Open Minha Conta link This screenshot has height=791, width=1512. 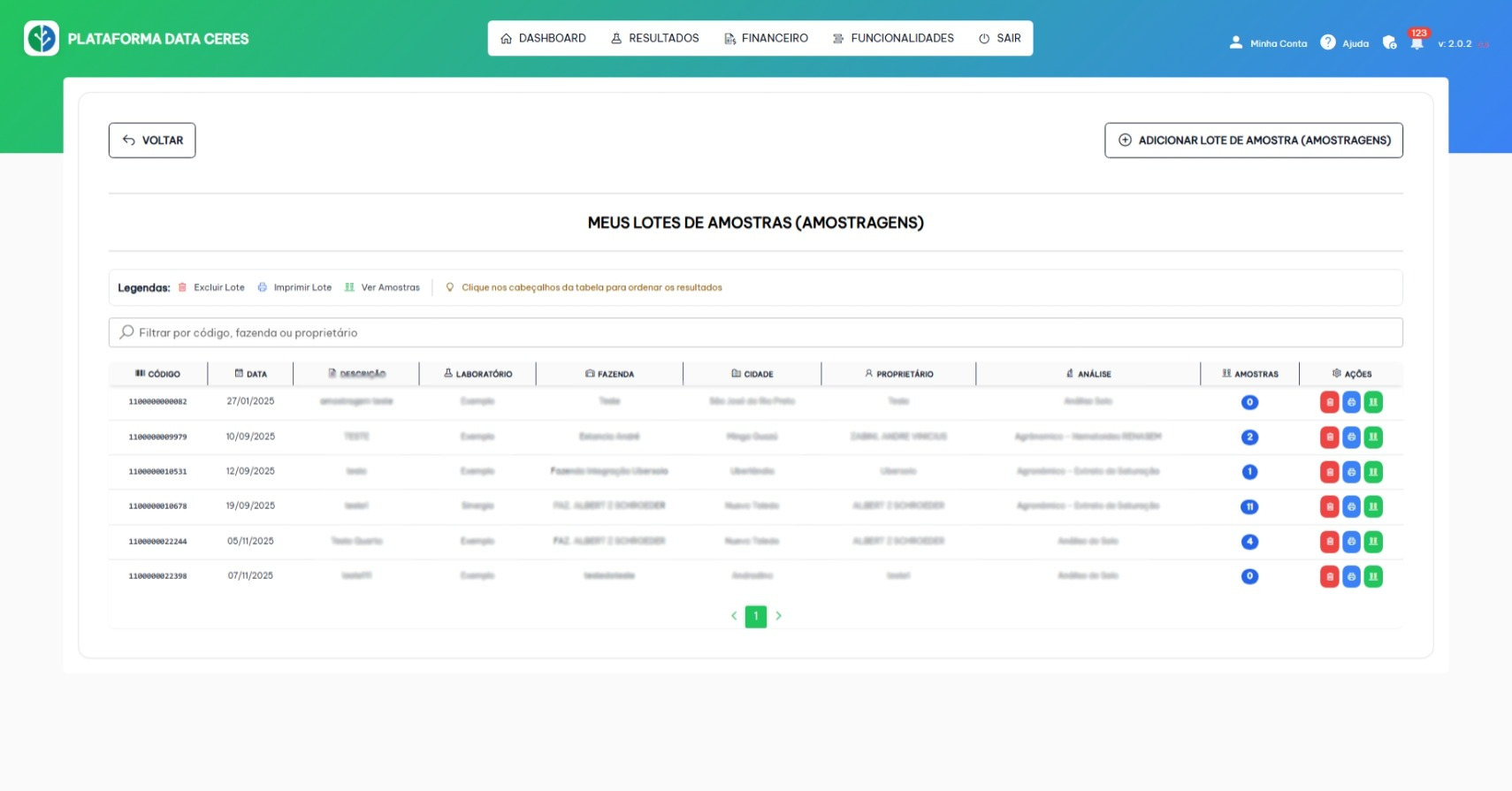pos(1268,43)
